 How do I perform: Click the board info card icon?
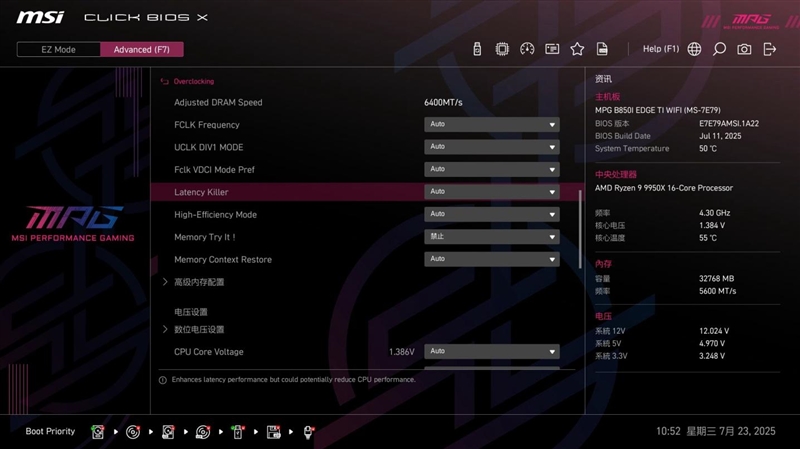[x=552, y=49]
